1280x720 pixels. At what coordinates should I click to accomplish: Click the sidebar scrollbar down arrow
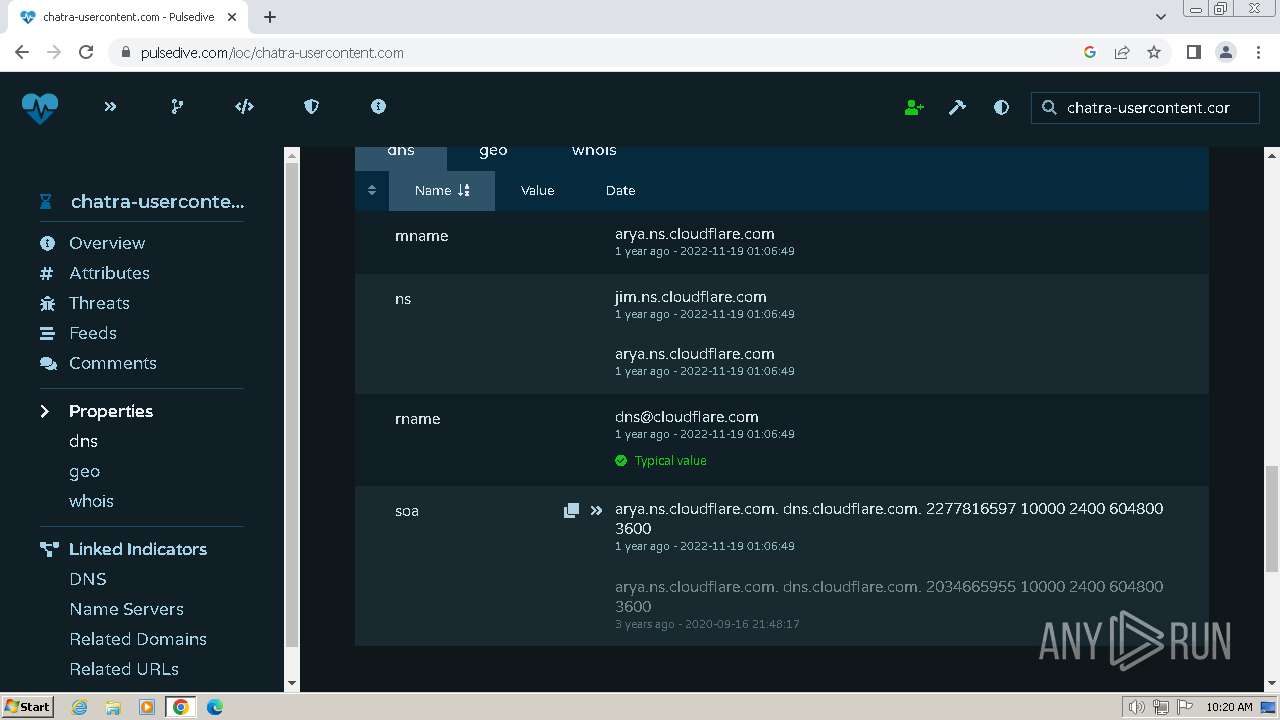click(292, 683)
